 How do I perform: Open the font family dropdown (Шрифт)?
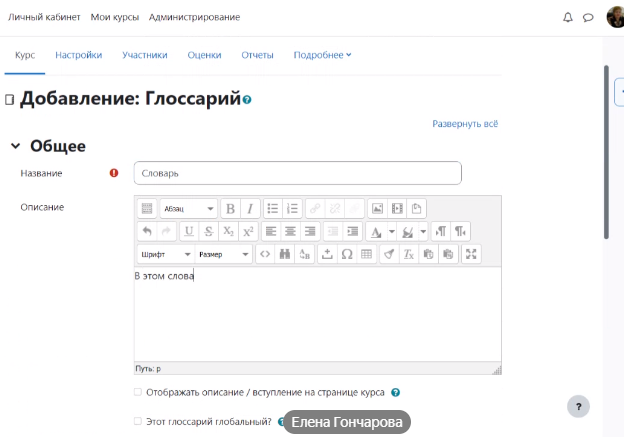(164, 254)
